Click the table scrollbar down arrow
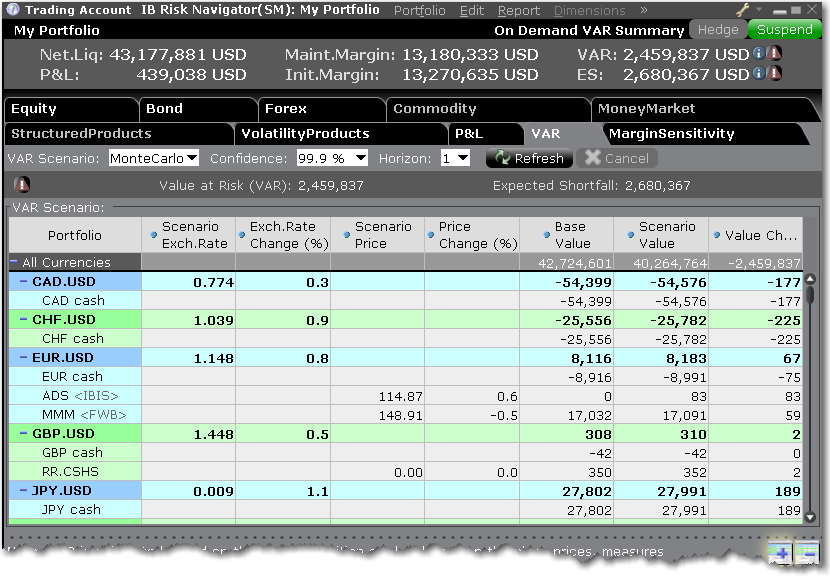 coord(811,515)
